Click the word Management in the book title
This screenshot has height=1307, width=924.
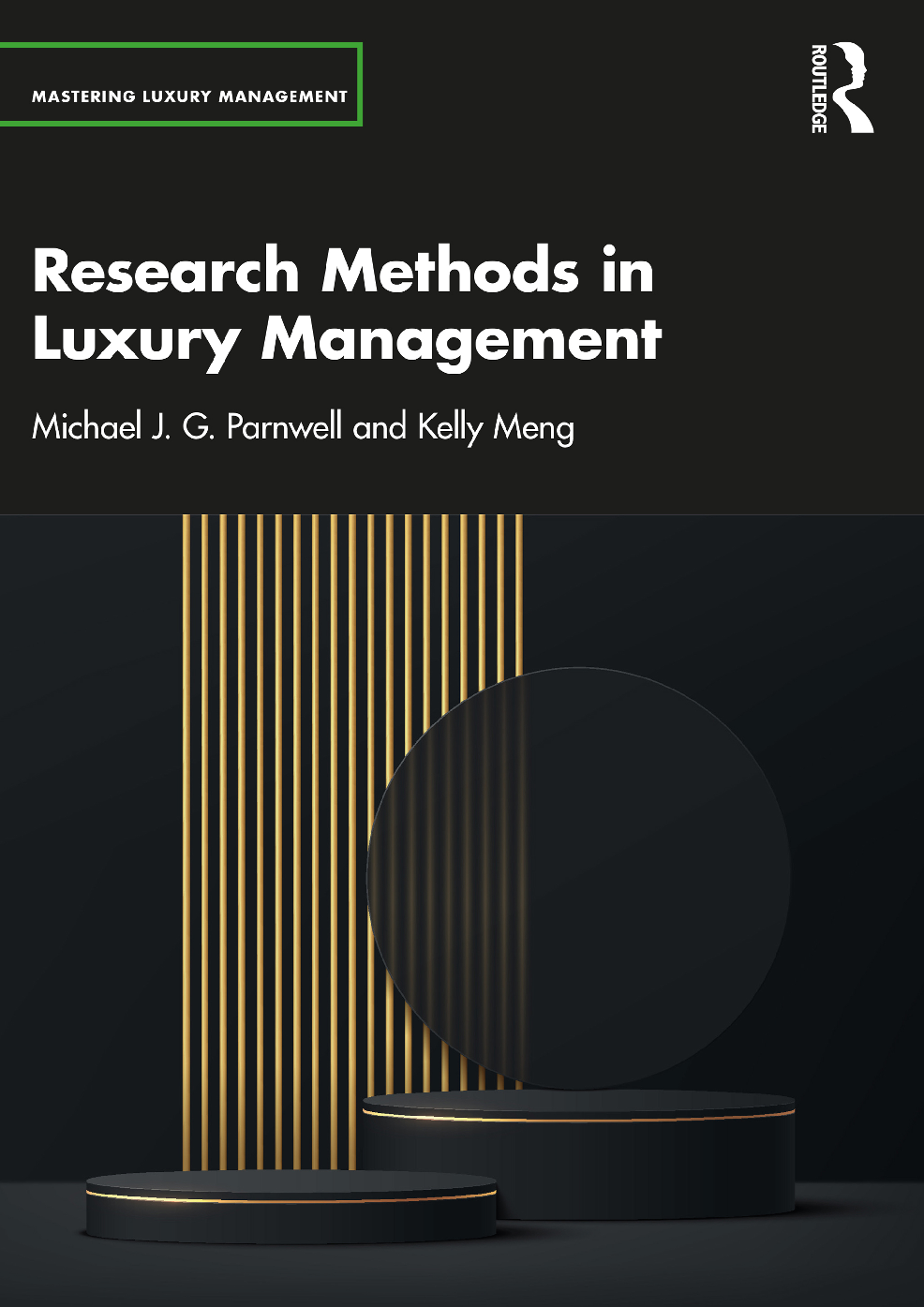click(461, 339)
